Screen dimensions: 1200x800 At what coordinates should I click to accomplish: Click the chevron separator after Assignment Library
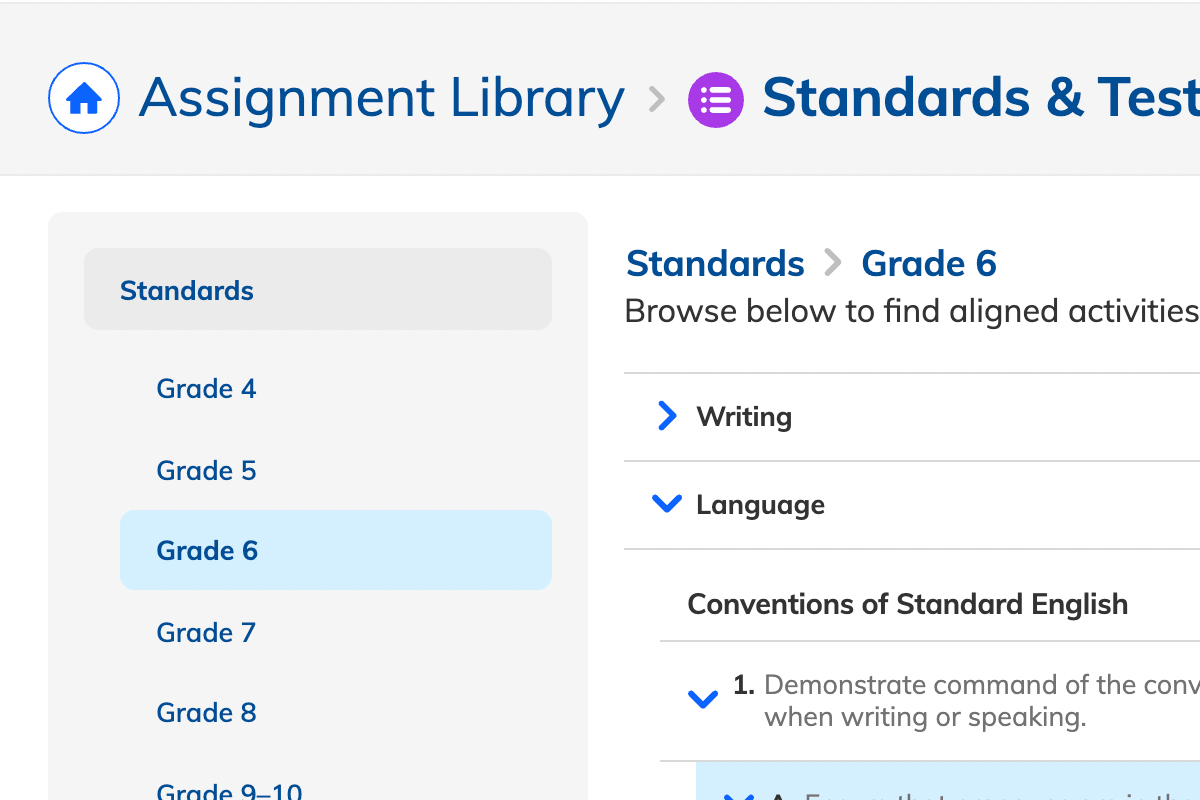[655, 100]
